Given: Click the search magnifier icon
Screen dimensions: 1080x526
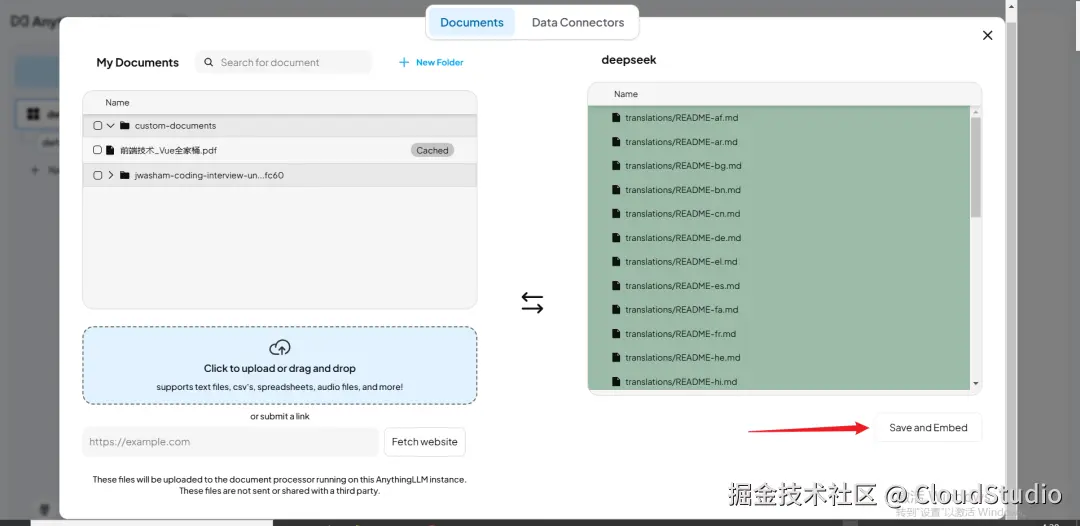Looking at the screenshot, I should click(209, 62).
